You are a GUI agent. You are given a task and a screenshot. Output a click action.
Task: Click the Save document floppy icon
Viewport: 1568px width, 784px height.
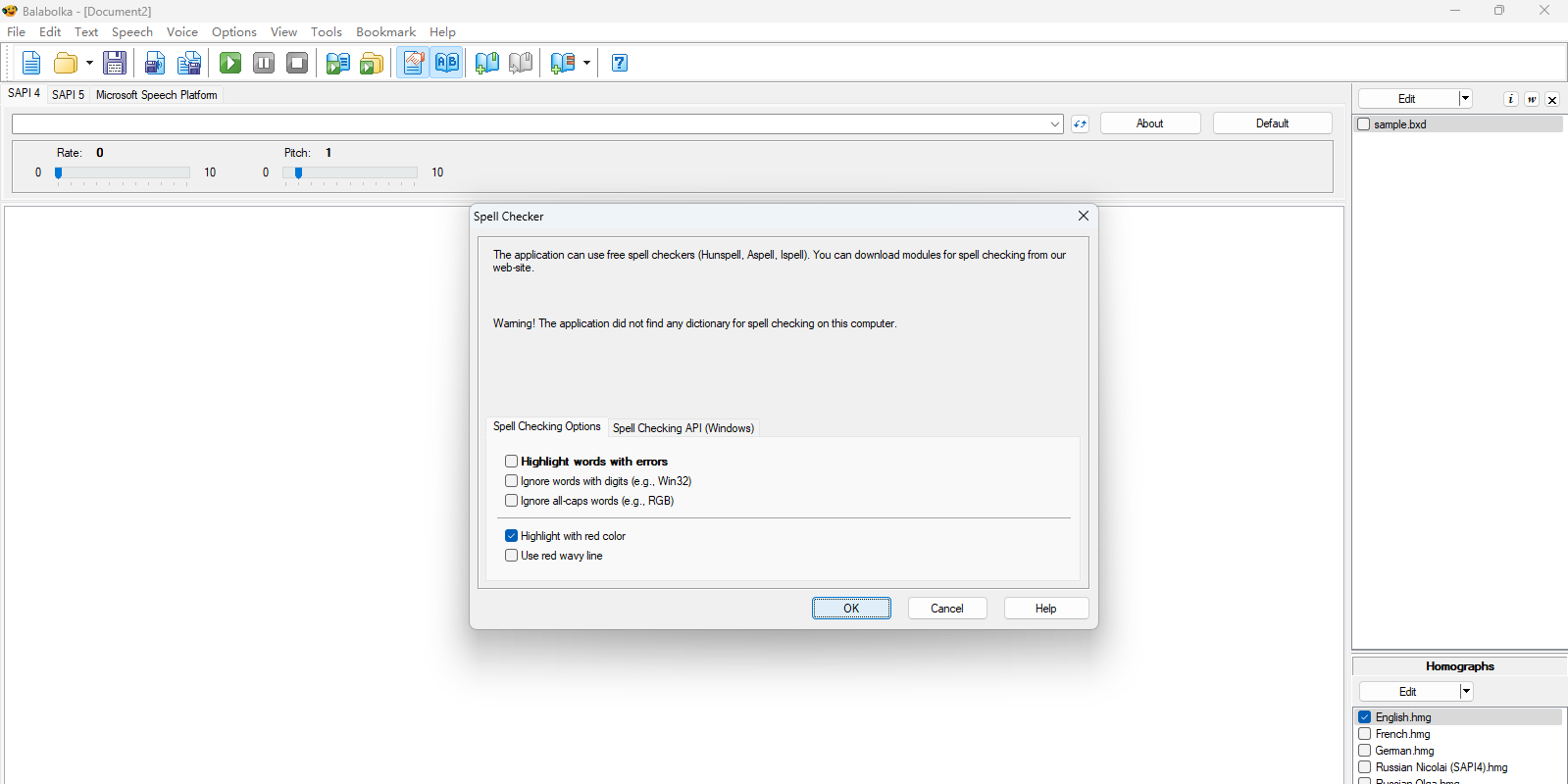click(x=115, y=64)
